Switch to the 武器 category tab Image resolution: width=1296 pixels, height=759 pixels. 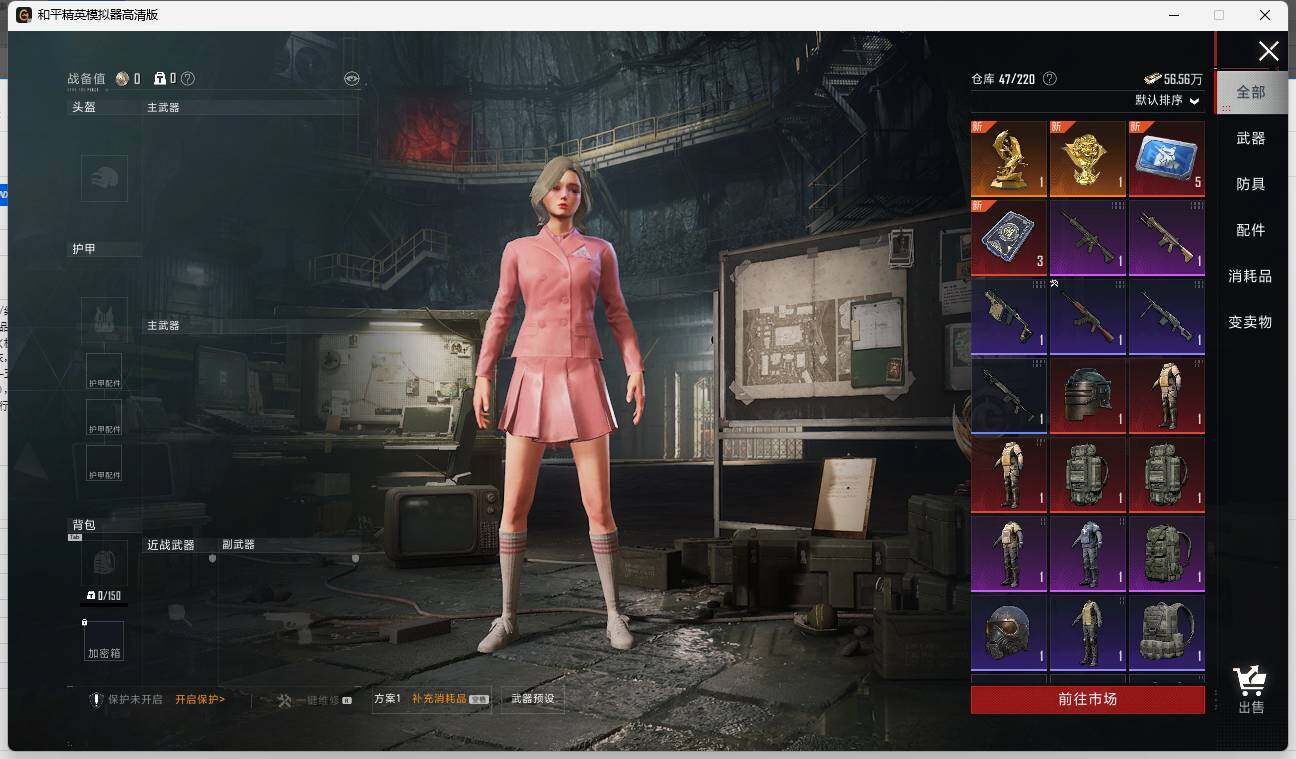pyautogui.click(x=1251, y=138)
